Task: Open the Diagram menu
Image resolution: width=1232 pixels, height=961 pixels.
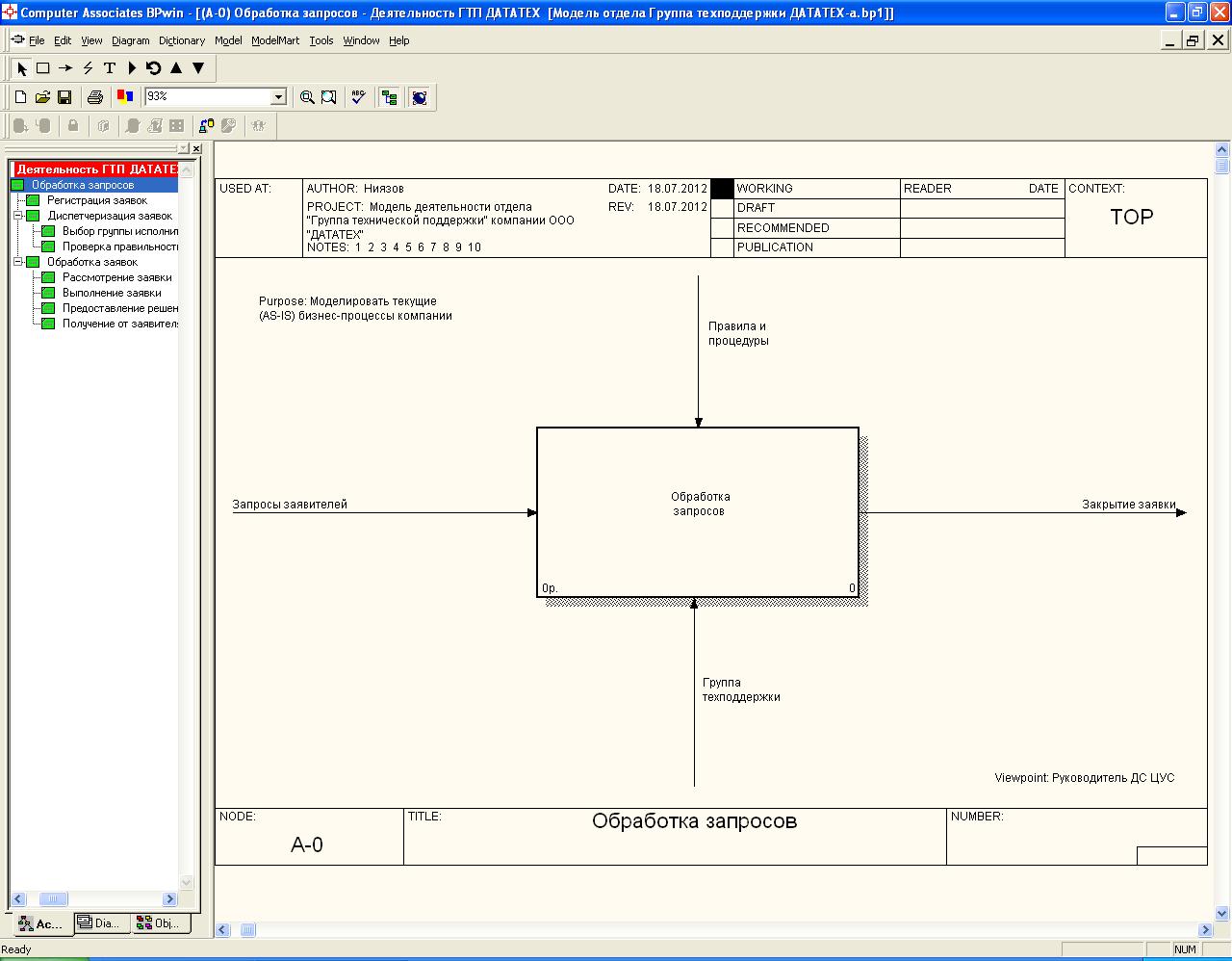Action: (x=131, y=40)
